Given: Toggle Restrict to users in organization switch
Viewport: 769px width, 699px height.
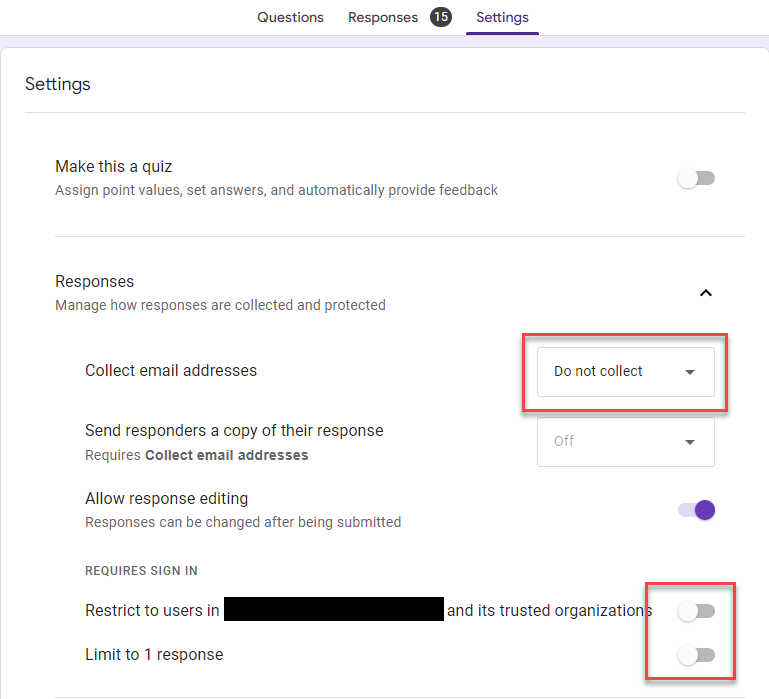Looking at the screenshot, I should pyautogui.click(x=696, y=610).
